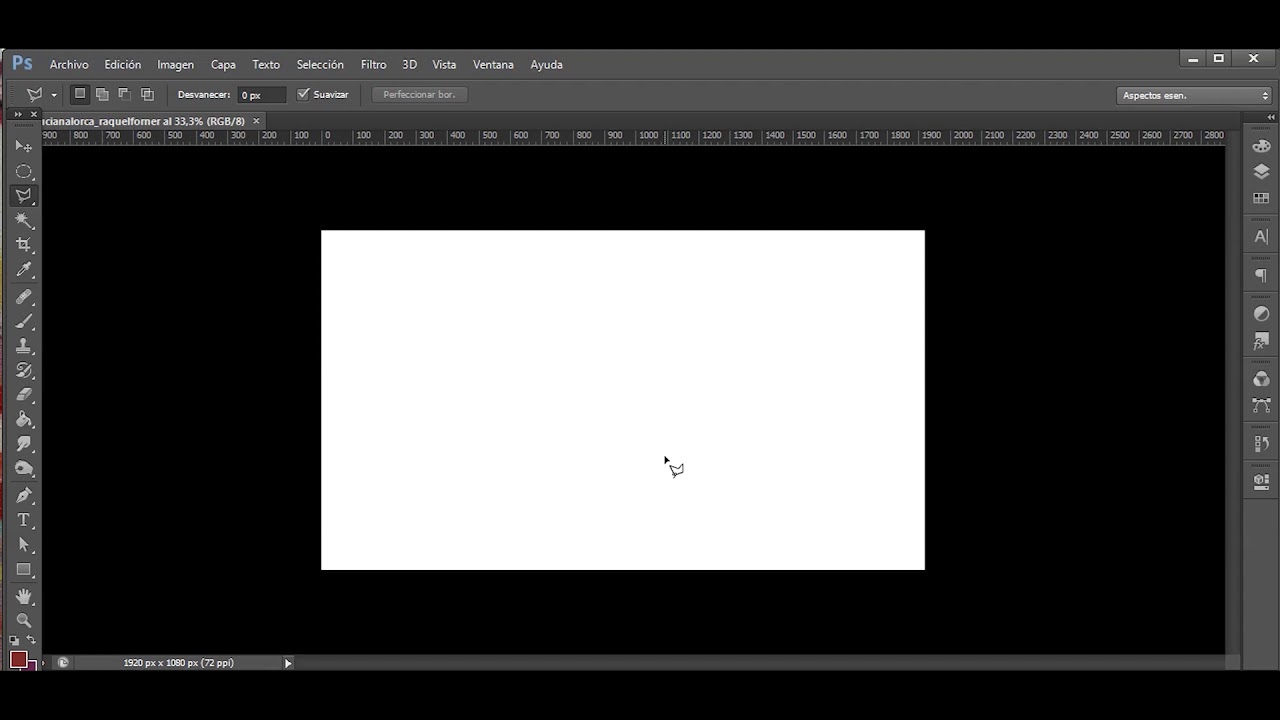The image size is (1280, 720).
Task: Open the Vista menu
Action: (x=444, y=64)
